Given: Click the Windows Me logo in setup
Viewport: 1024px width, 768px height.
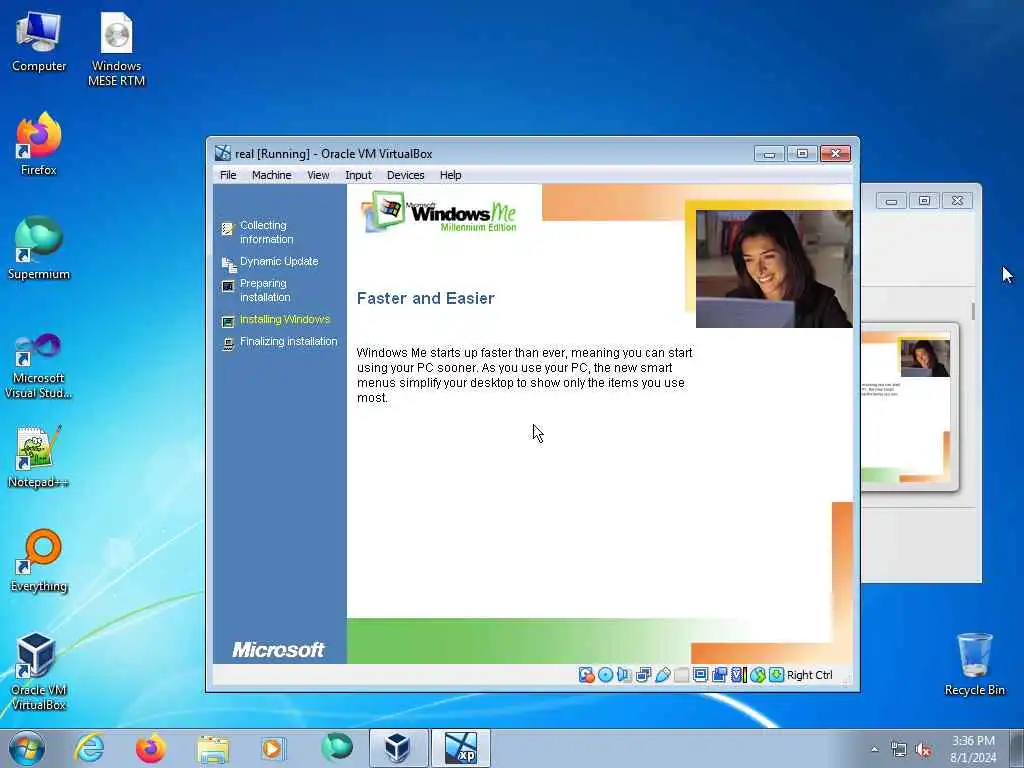Looking at the screenshot, I should click(x=439, y=211).
